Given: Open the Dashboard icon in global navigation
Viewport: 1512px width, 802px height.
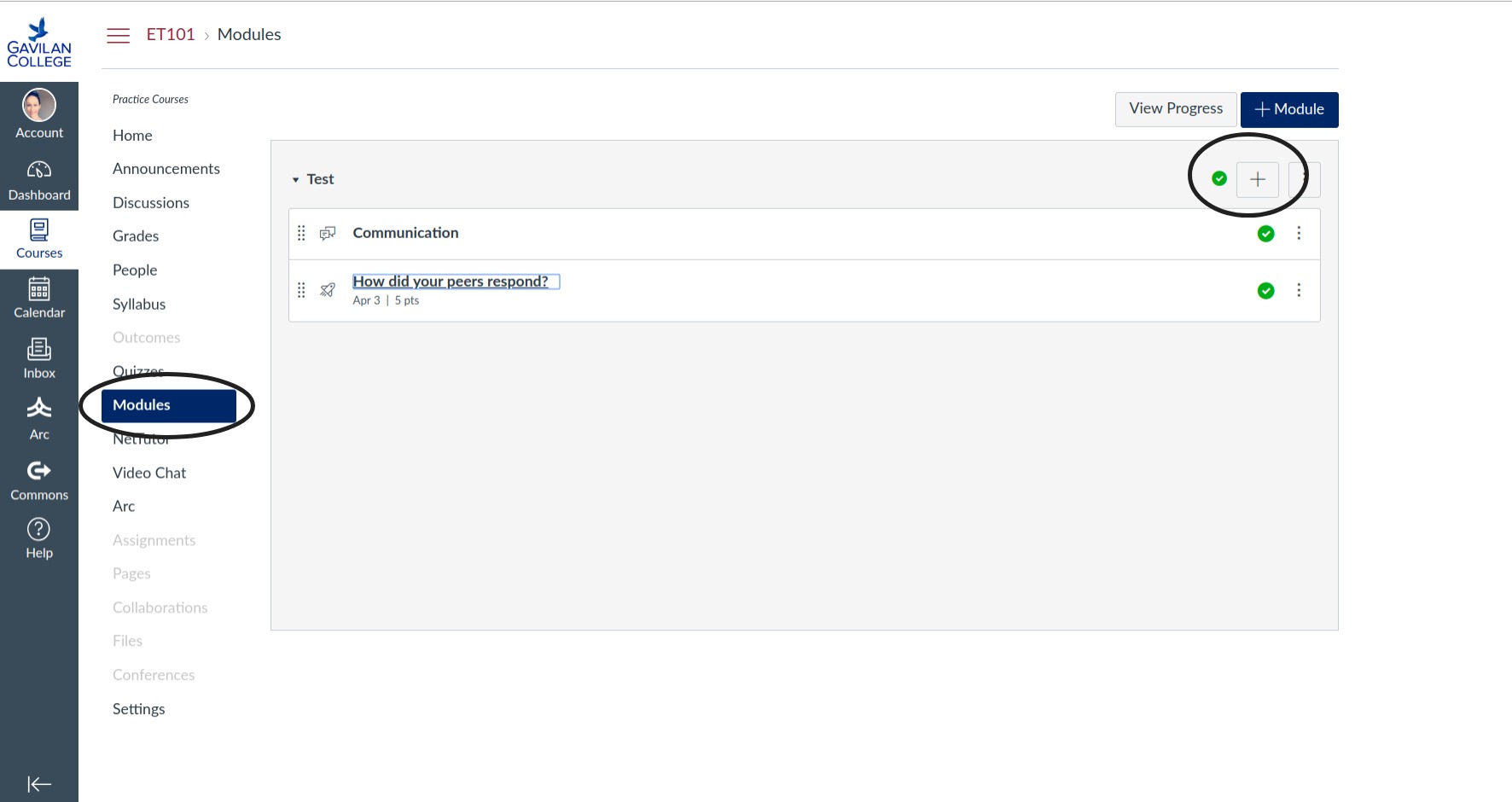Looking at the screenshot, I should 39,171.
